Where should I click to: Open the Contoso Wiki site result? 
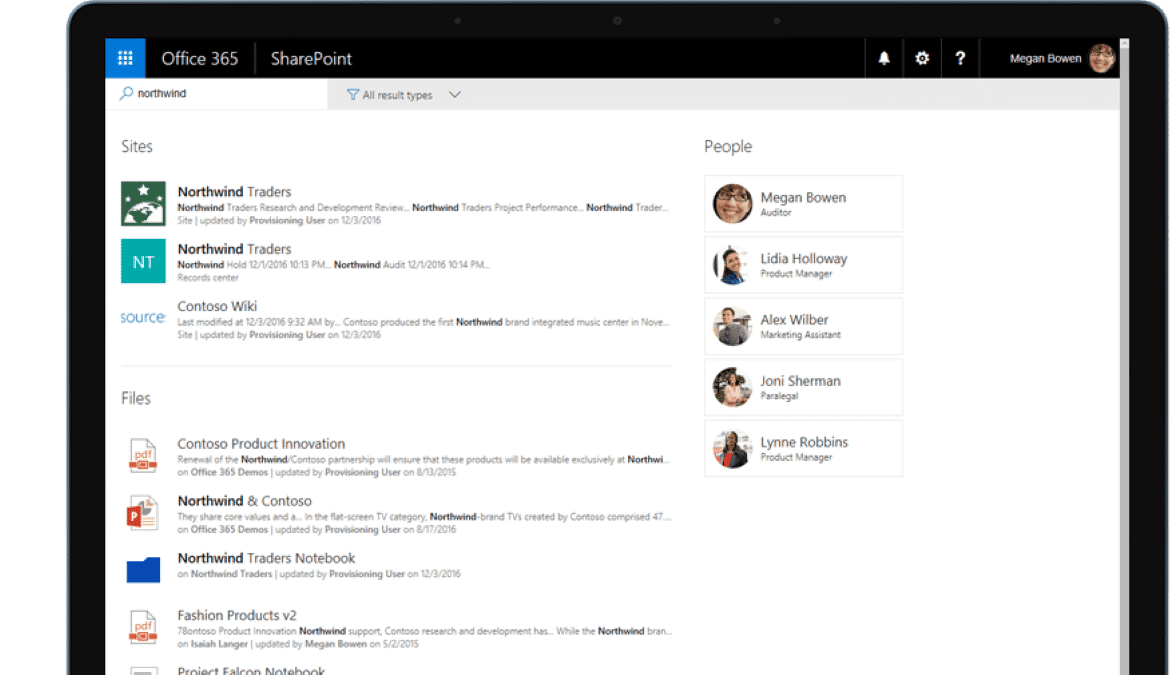pos(217,306)
